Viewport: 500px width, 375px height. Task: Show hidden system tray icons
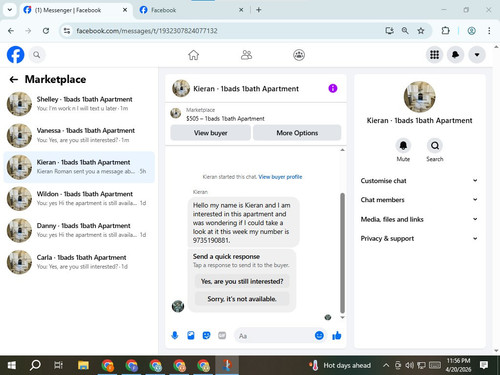[386, 365]
